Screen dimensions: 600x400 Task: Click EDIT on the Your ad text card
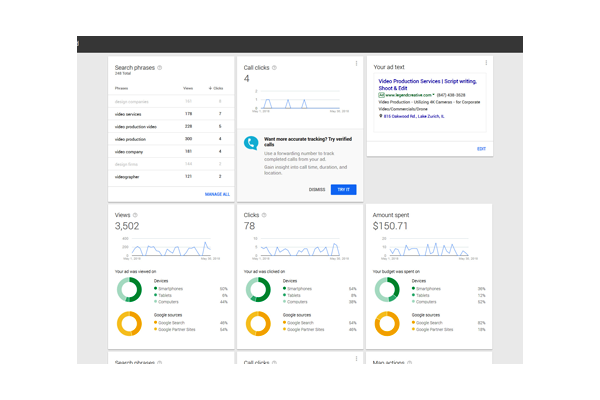tap(481, 148)
